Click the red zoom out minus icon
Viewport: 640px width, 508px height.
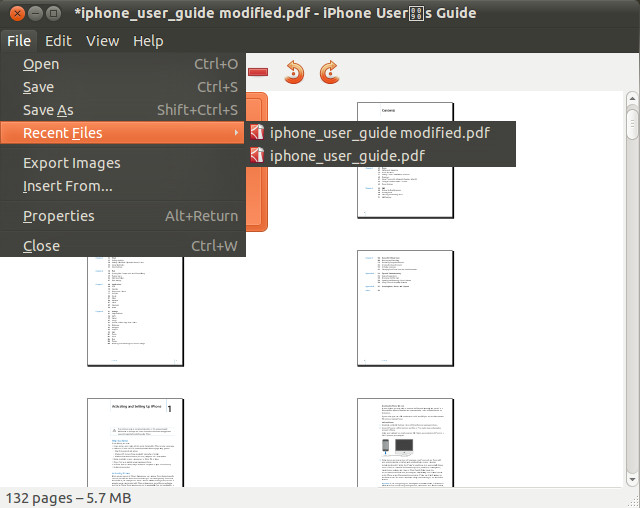pos(258,72)
